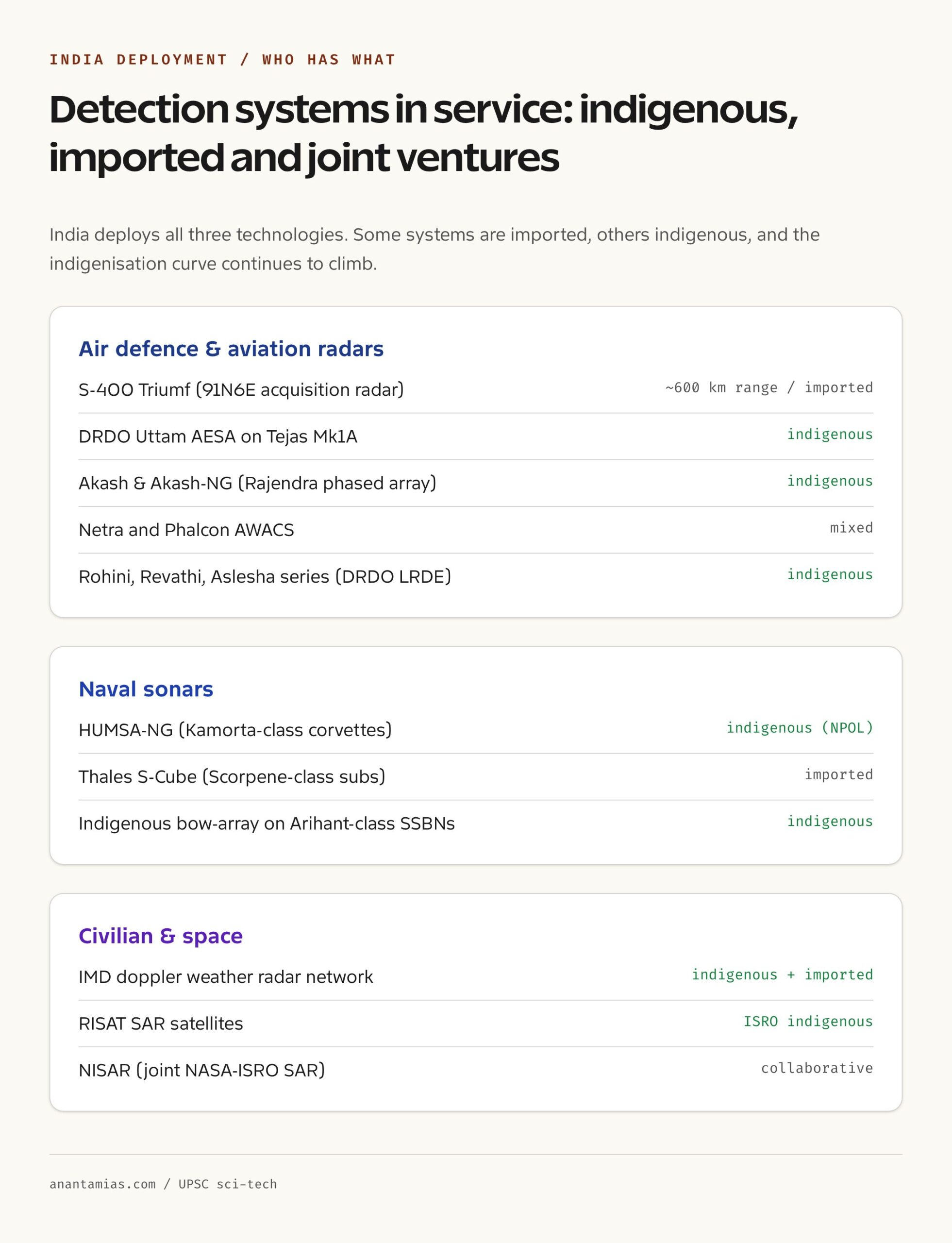
Task: Click the 'imported' tag beside Thales S-Cube
Action: pos(839,775)
